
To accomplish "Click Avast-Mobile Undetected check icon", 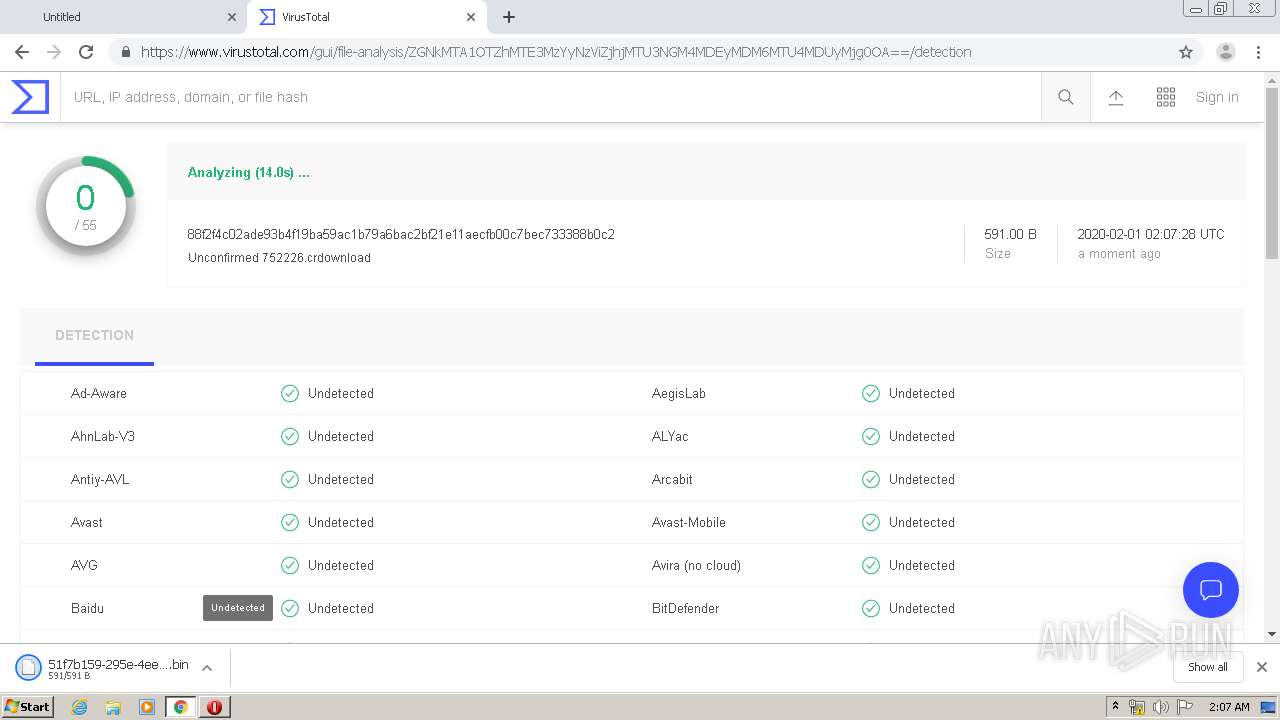I will pyautogui.click(x=871, y=523).
